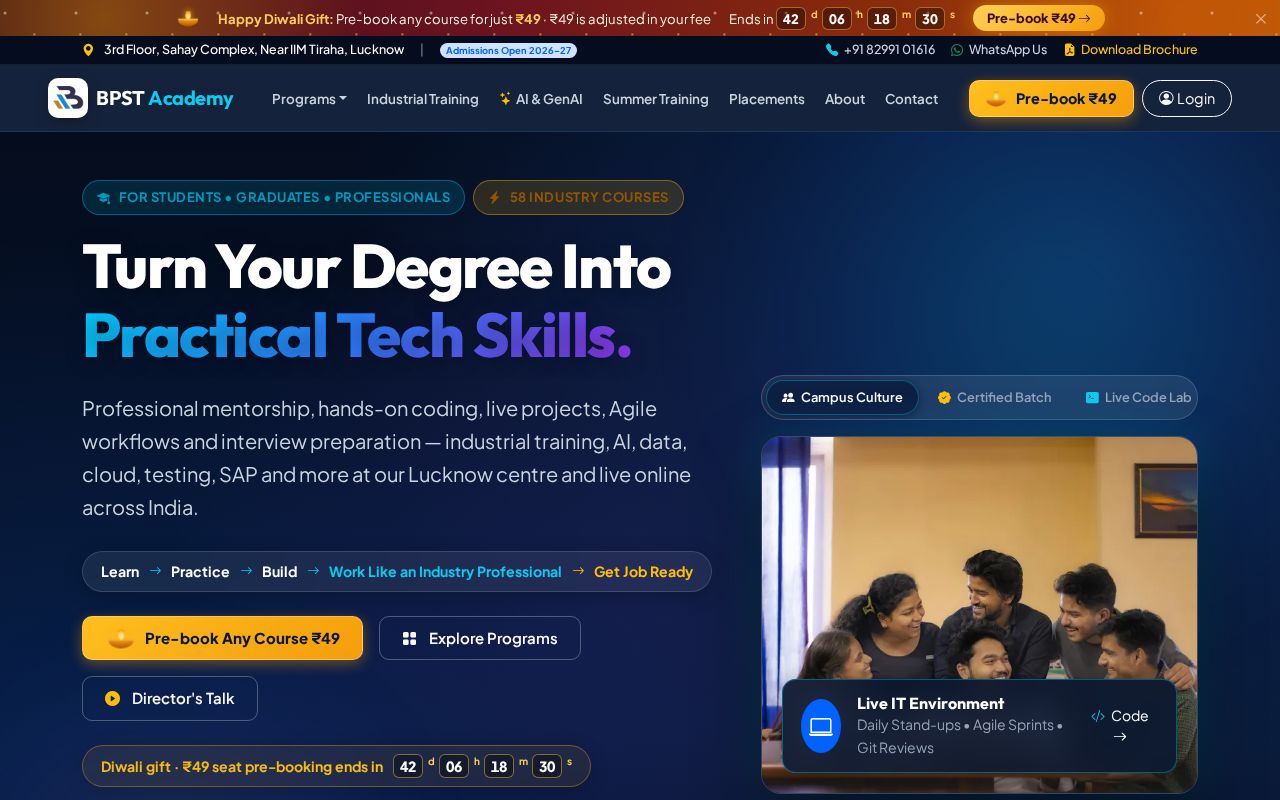
Task: Open the Contact page
Action: click(x=911, y=99)
